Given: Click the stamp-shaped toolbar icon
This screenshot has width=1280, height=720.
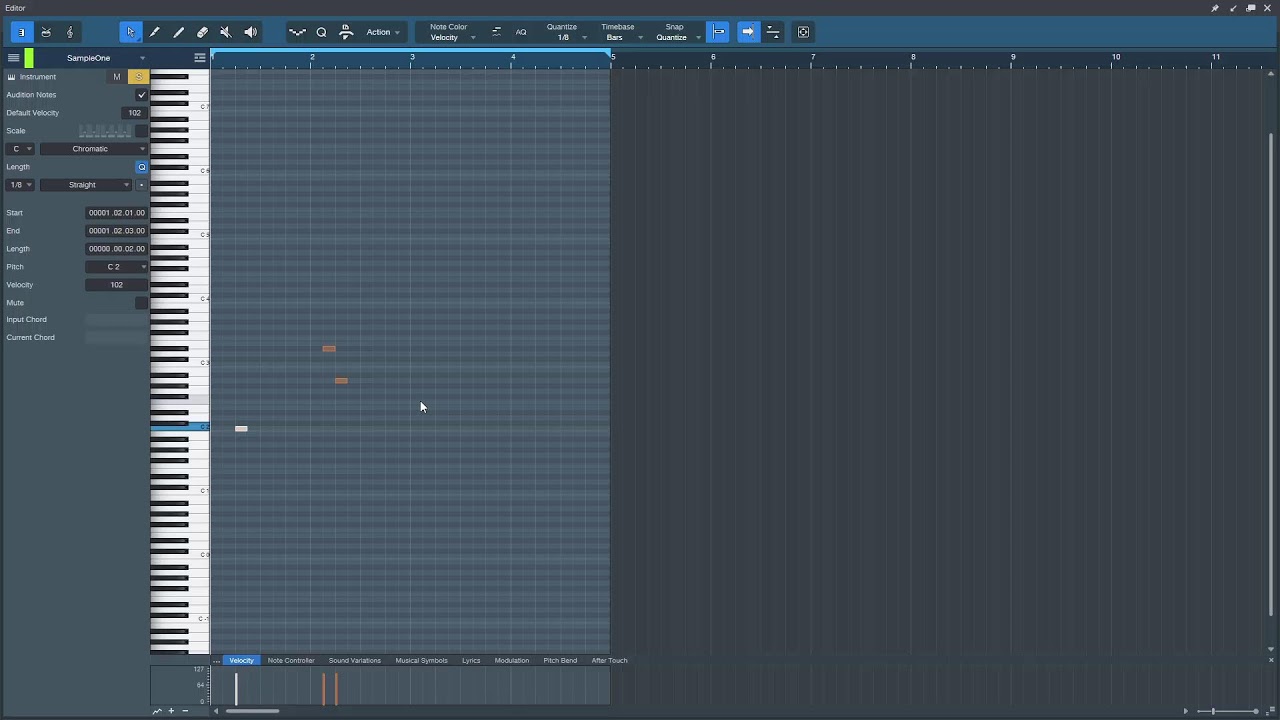Looking at the screenshot, I should click(346, 32).
